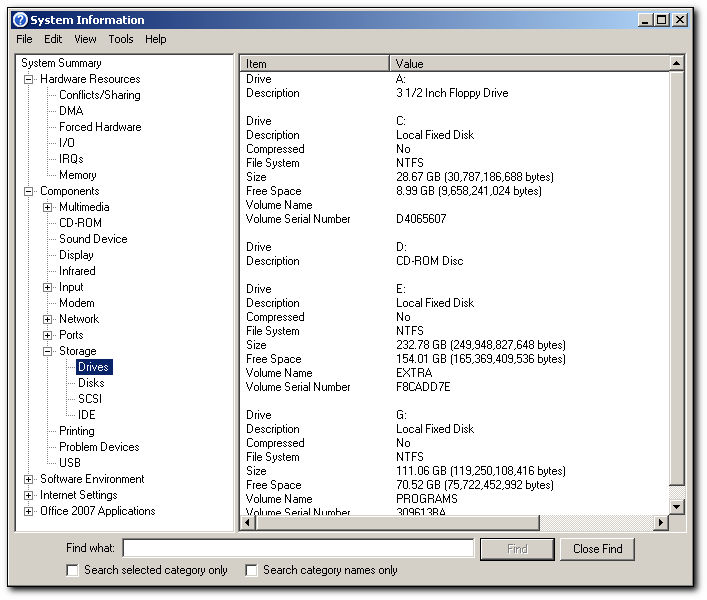The height and width of the screenshot is (600, 707).
Task: Close the System Information window
Action: tap(680, 20)
